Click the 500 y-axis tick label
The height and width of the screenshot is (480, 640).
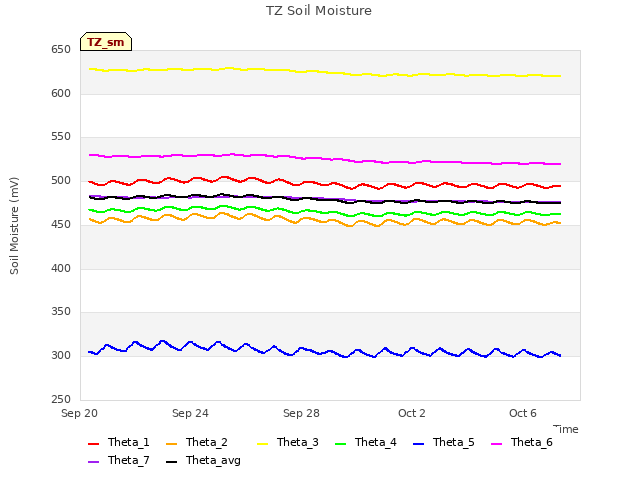(x=61, y=181)
